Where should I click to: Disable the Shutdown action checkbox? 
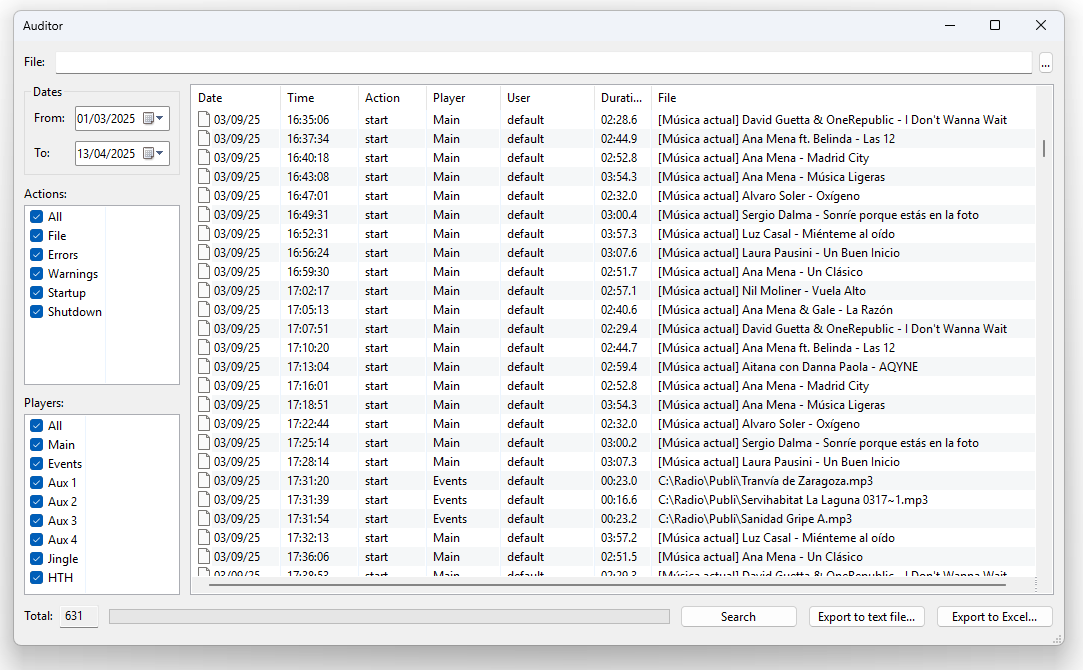click(x=37, y=312)
